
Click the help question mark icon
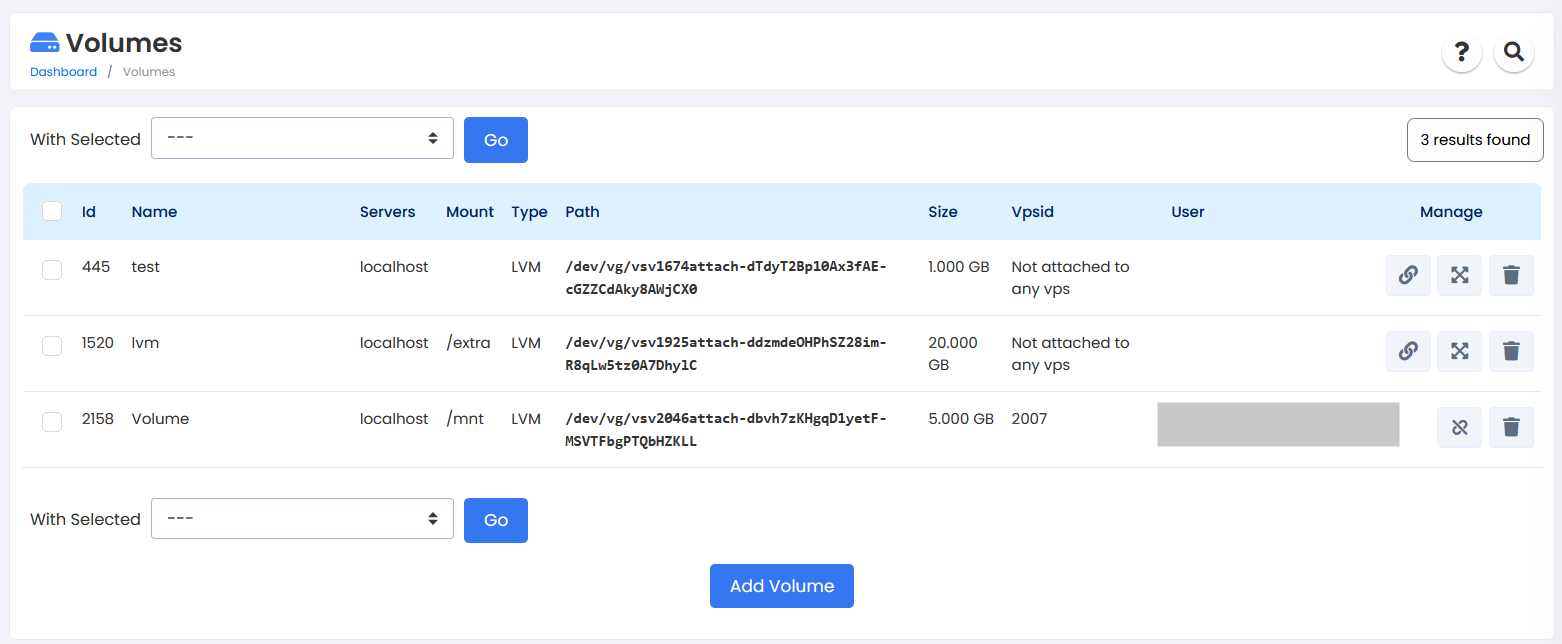1461,52
